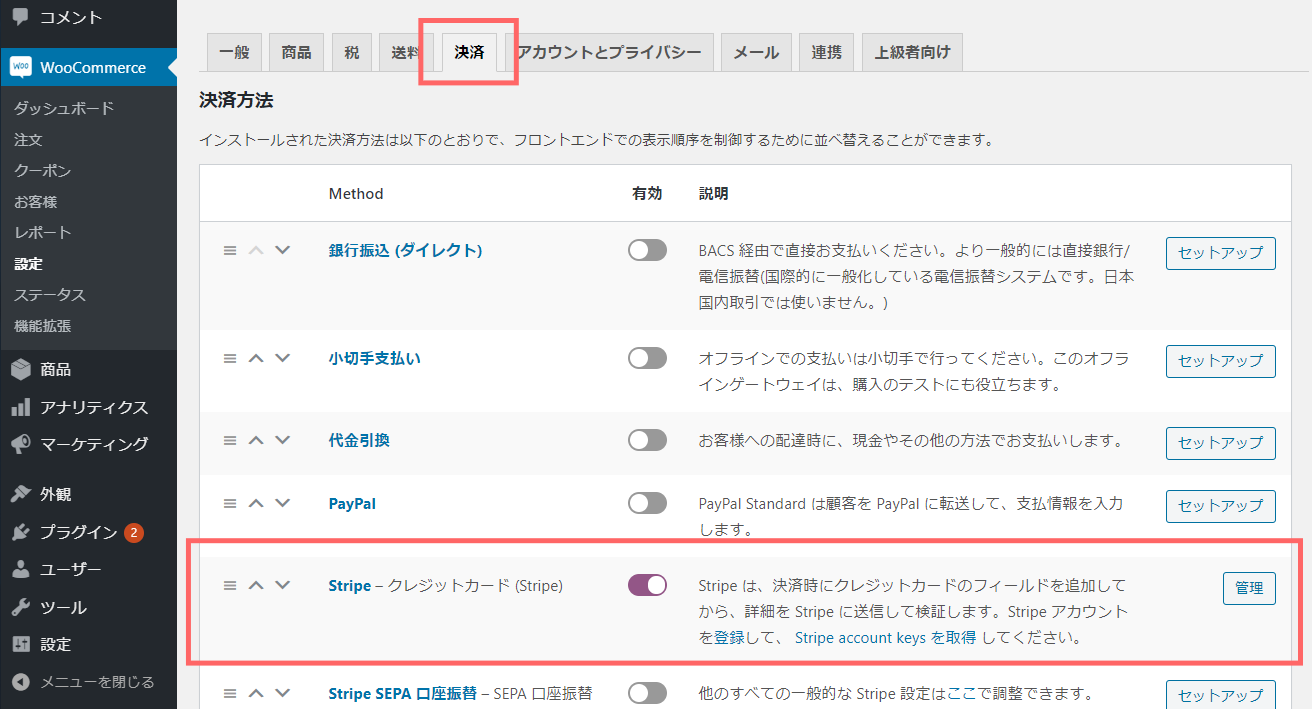Click the 商品 box icon in sidebar

[21, 369]
